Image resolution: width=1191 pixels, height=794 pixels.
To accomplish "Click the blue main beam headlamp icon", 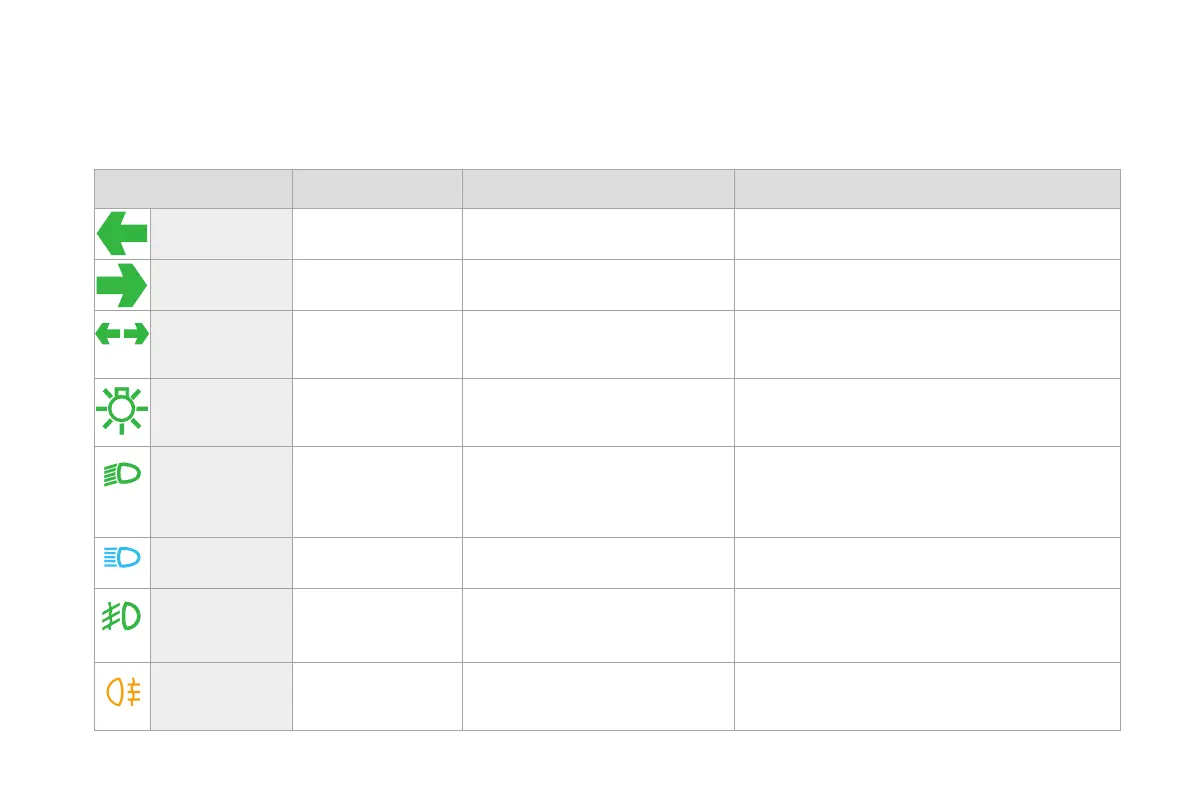I will coord(122,558).
